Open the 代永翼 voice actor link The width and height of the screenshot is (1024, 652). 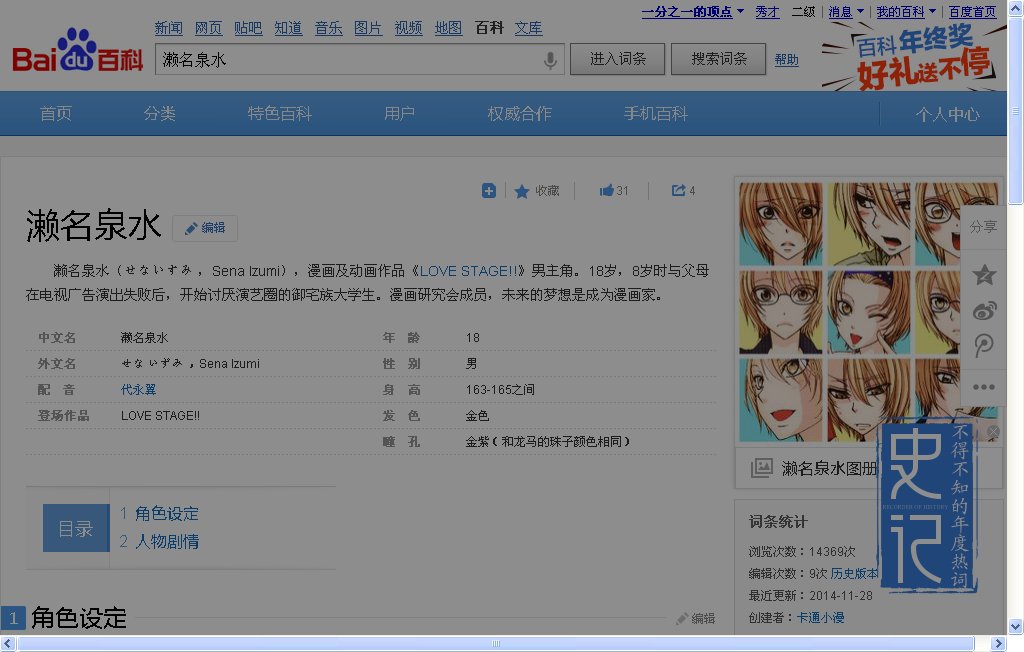[x=138, y=389]
